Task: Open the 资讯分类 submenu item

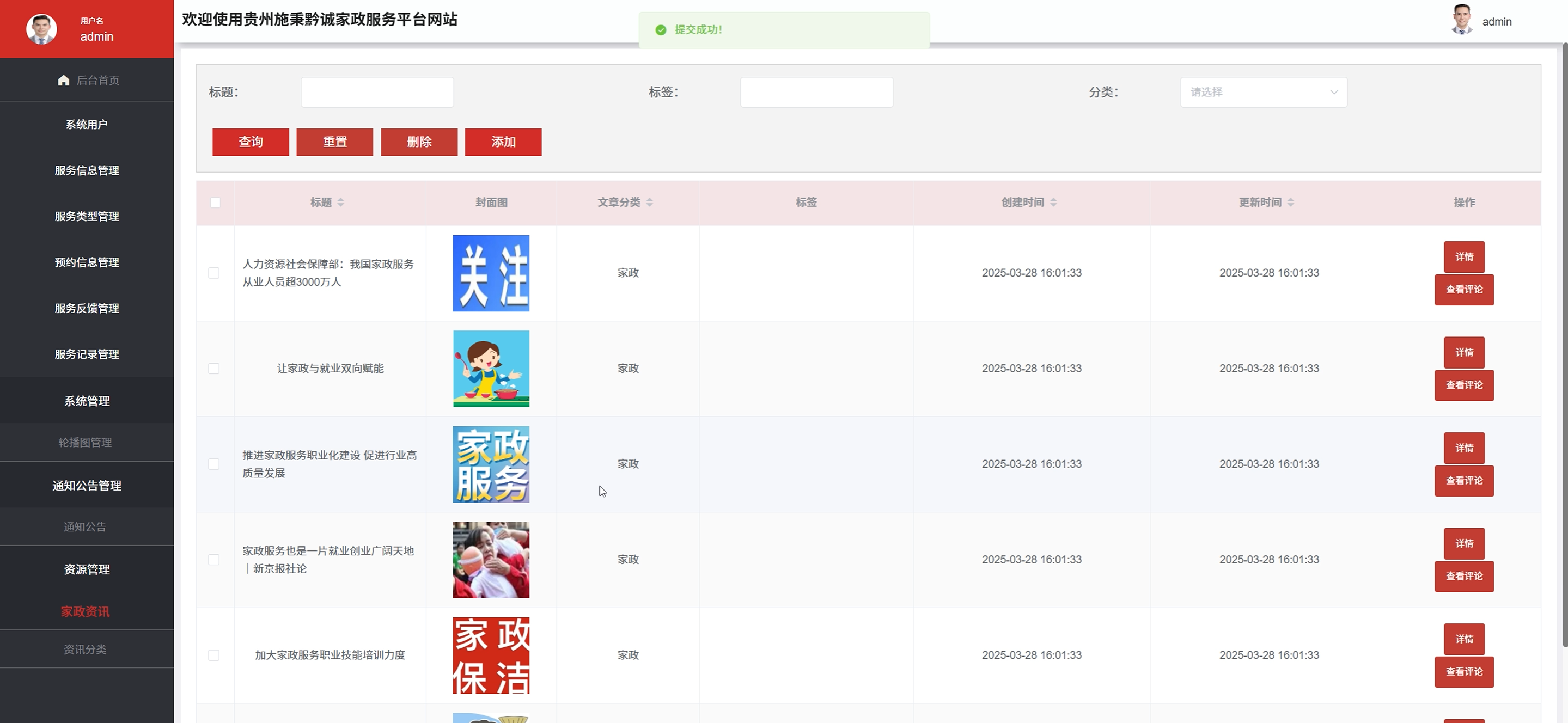Action: [x=85, y=650]
